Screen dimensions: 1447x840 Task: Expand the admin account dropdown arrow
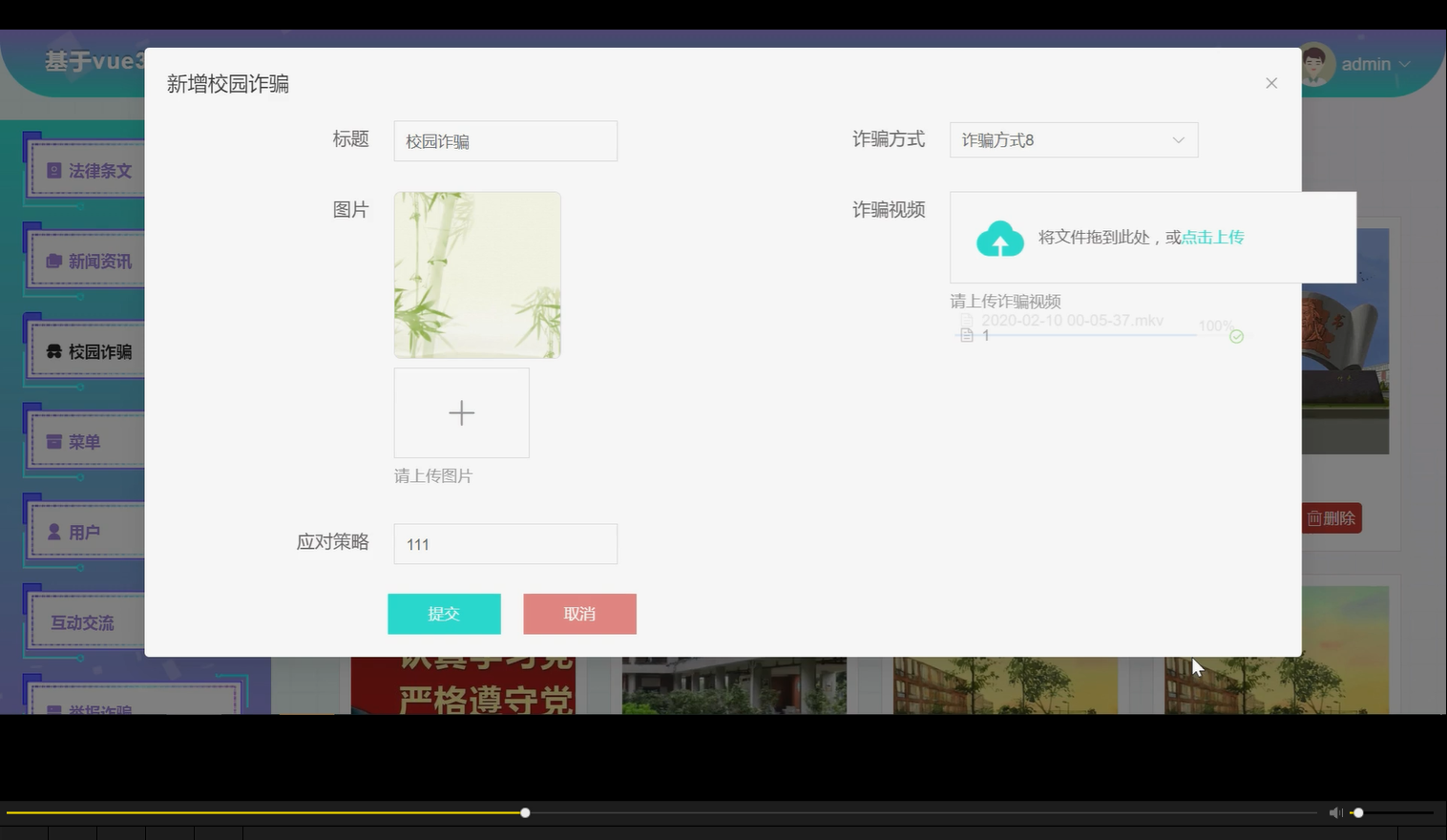[x=1402, y=64]
